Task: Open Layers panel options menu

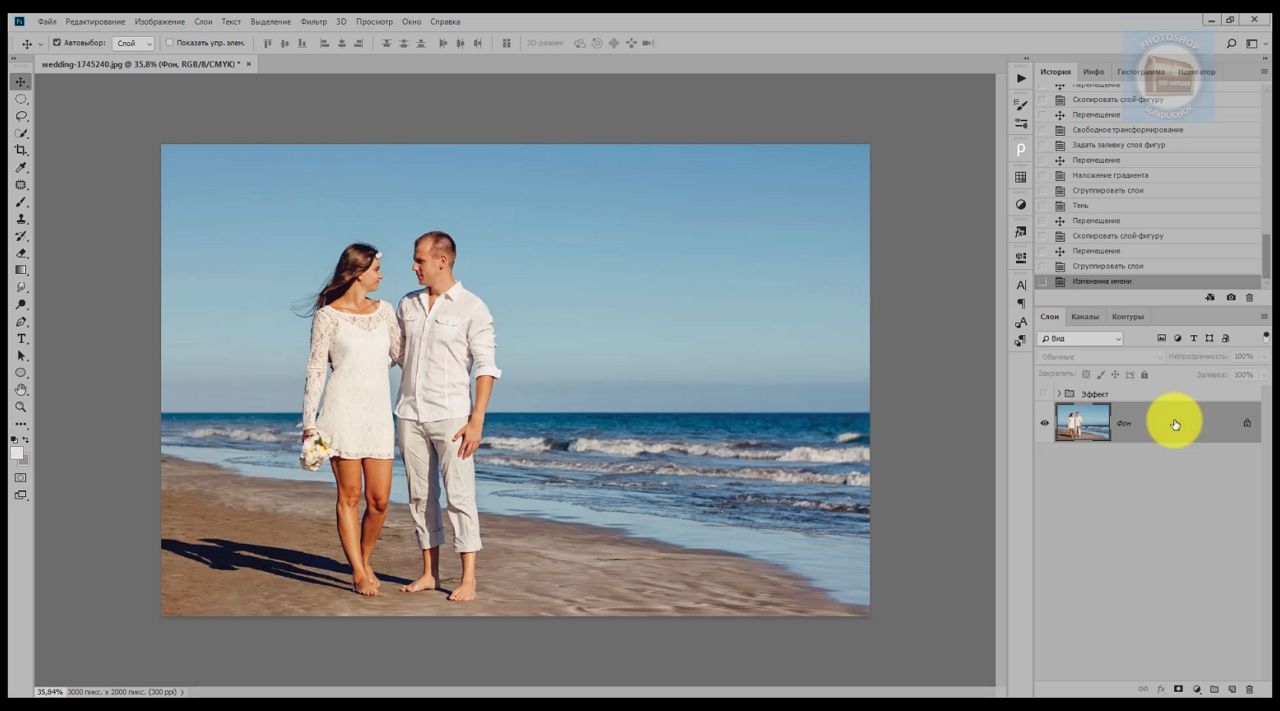Action: (1264, 317)
